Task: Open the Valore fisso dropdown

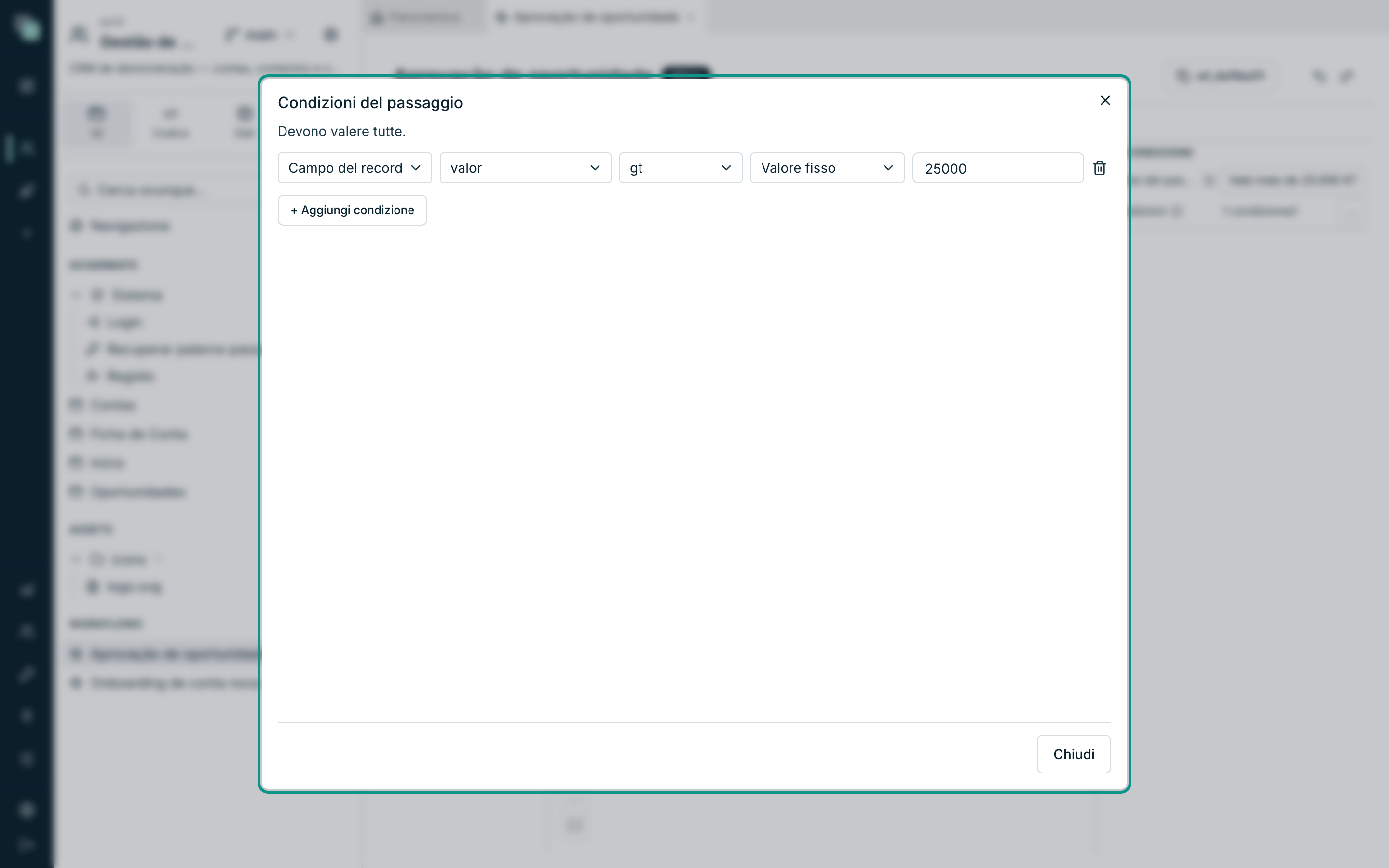Action: pos(827,168)
